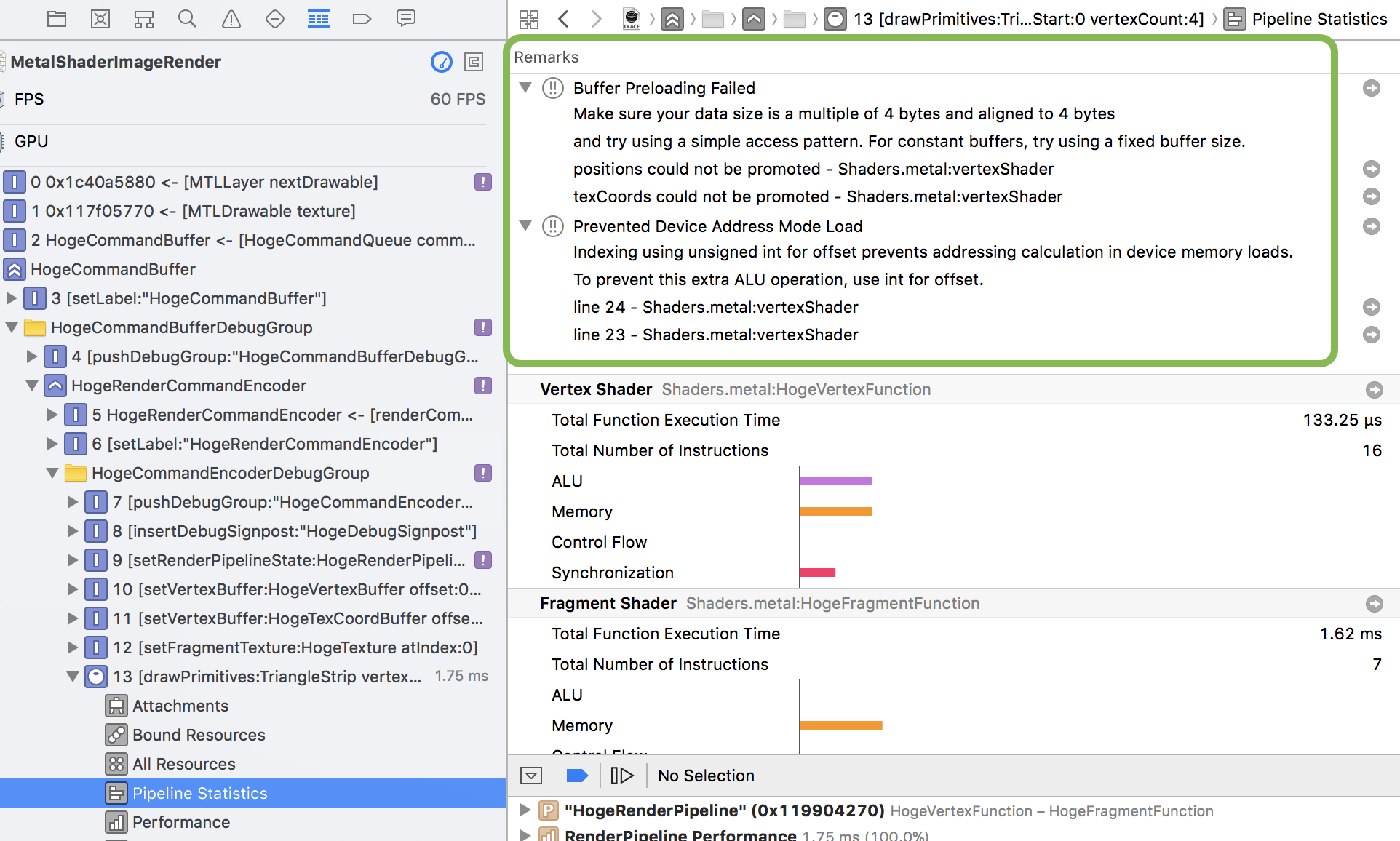Click the flag navigator icon
This screenshot has width=1400, height=841.
click(362, 19)
